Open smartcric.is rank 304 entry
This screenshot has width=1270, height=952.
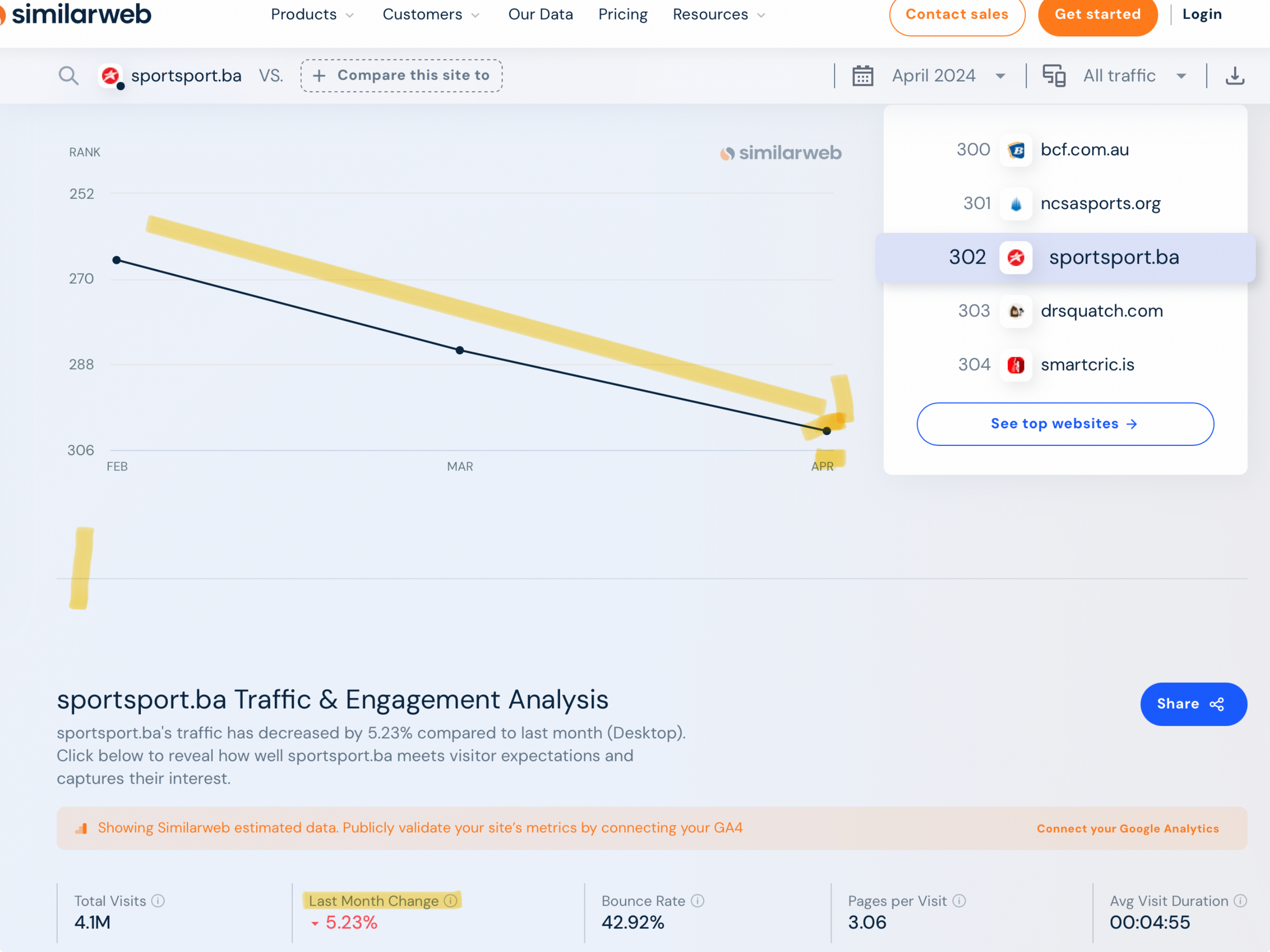point(1065,364)
